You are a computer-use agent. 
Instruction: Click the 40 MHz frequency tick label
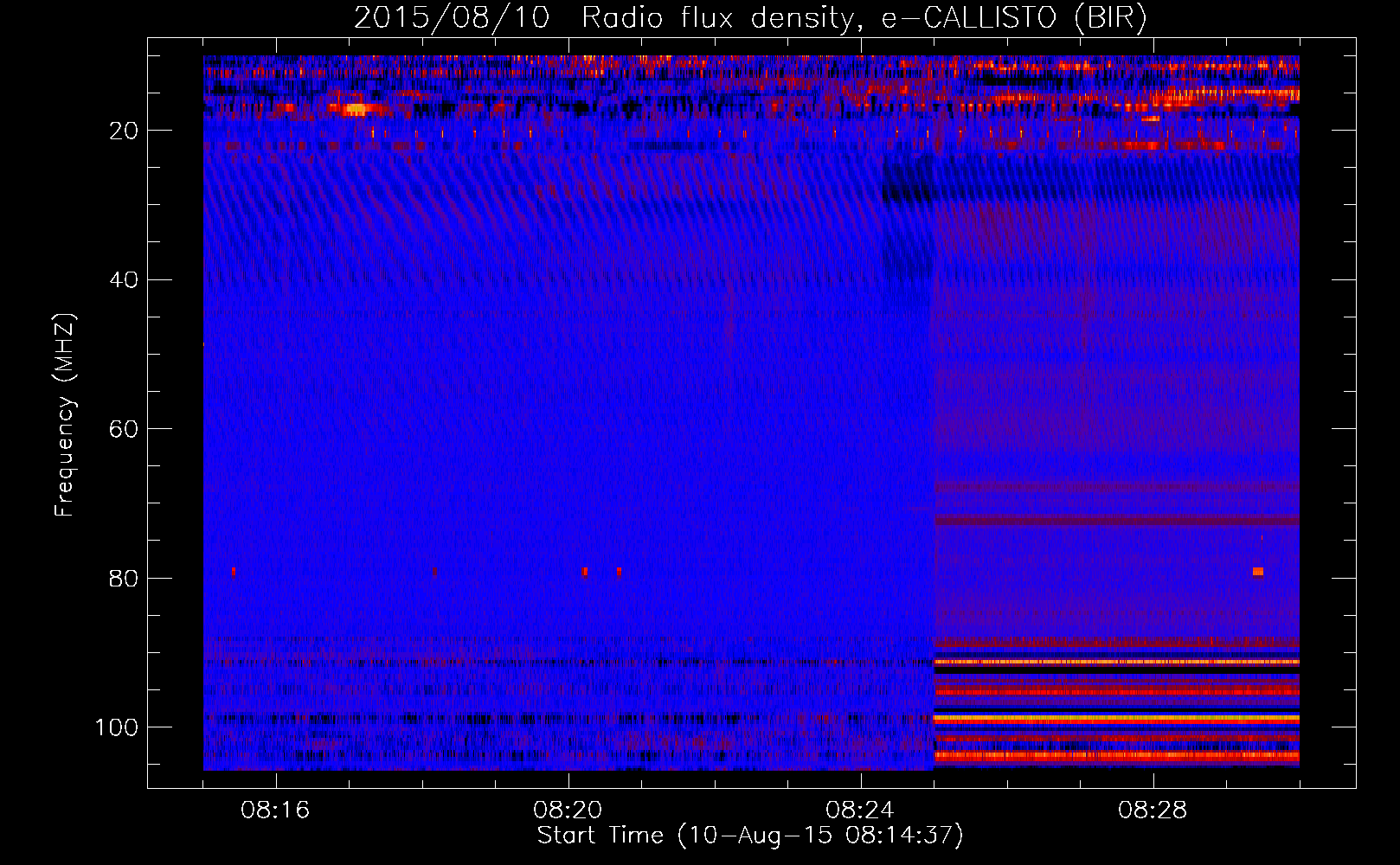[125, 279]
